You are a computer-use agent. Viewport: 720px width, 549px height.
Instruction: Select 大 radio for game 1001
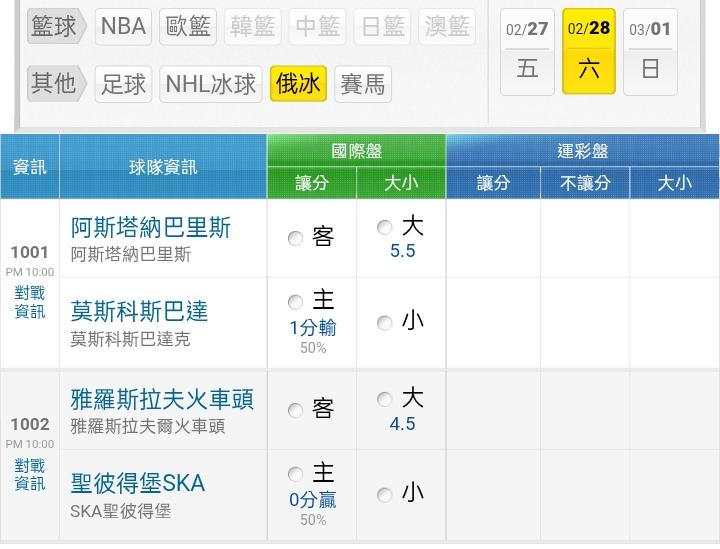coord(384,227)
